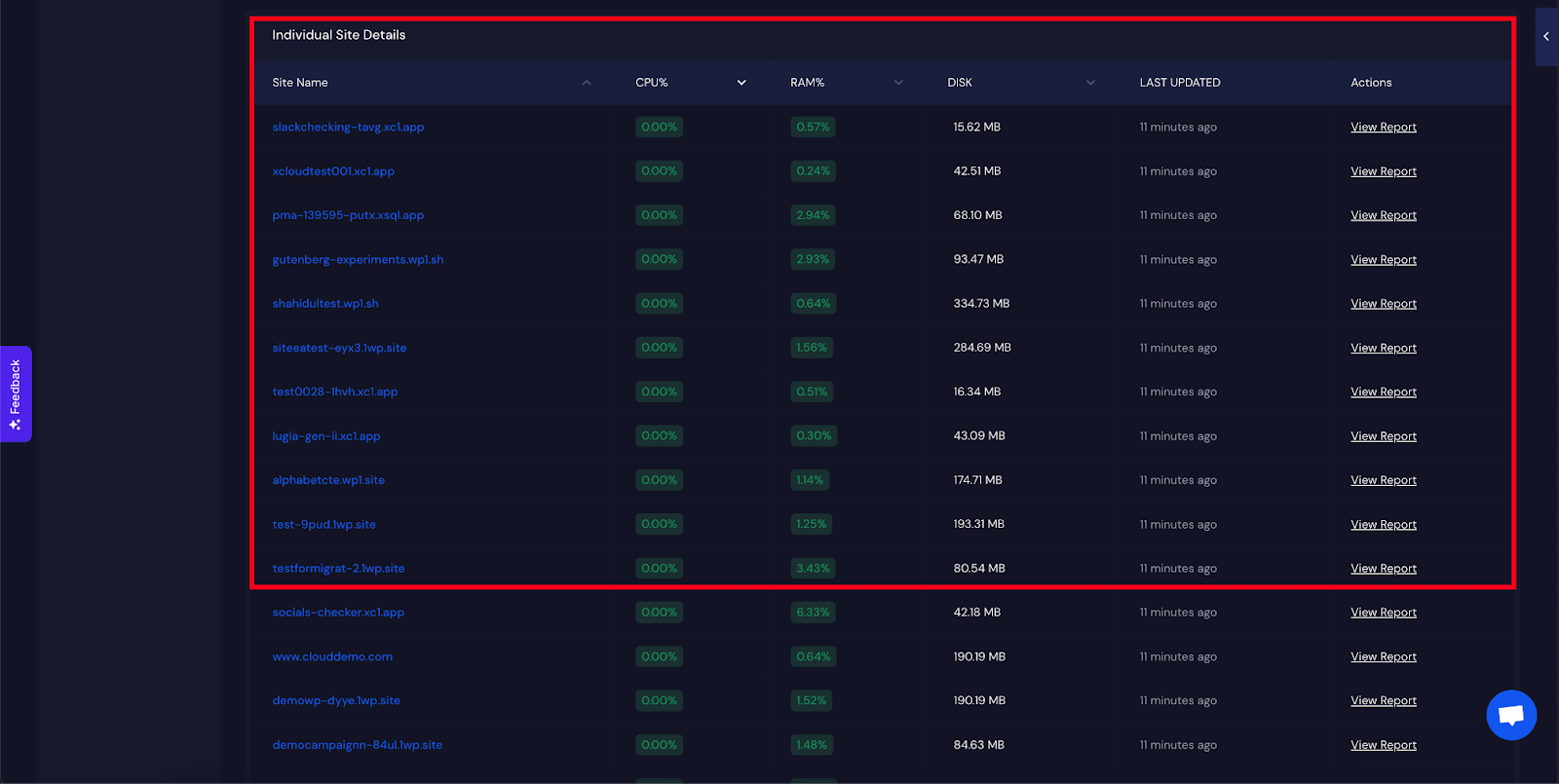Expand the CPU% column sort chevron
Image resolution: width=1559 pixels, height=784 pixels.
click(x=741, y=83)
